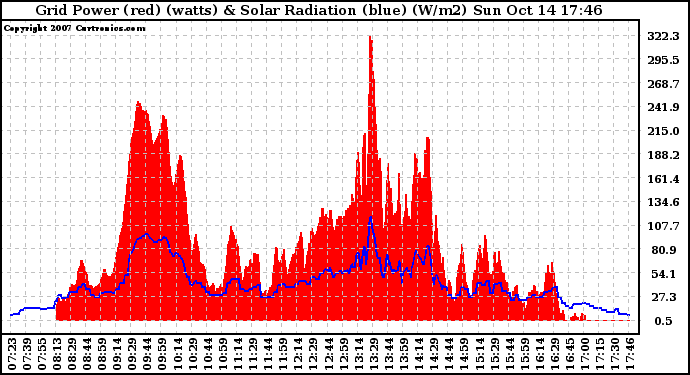Click the 12:44 time label
This screenshot has width=690, height=375.
(x=328, y=354)
